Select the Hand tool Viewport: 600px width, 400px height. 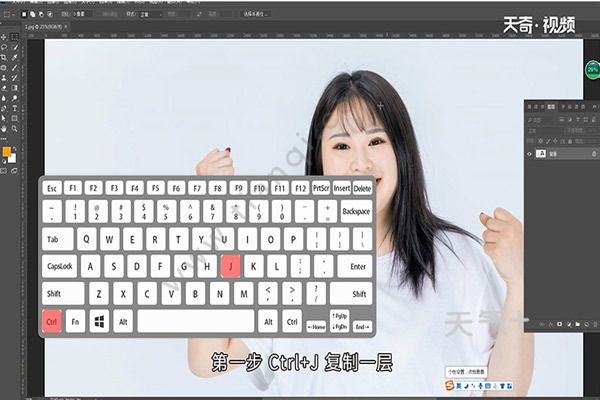(4, 129)
